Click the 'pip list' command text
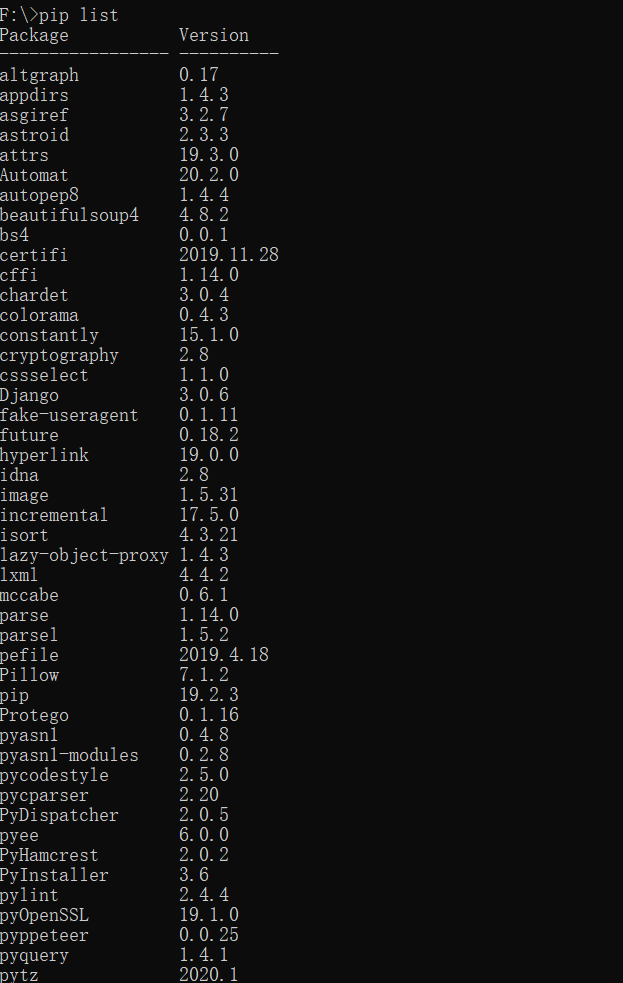This screenshot has width=623, height=983. 78,15
